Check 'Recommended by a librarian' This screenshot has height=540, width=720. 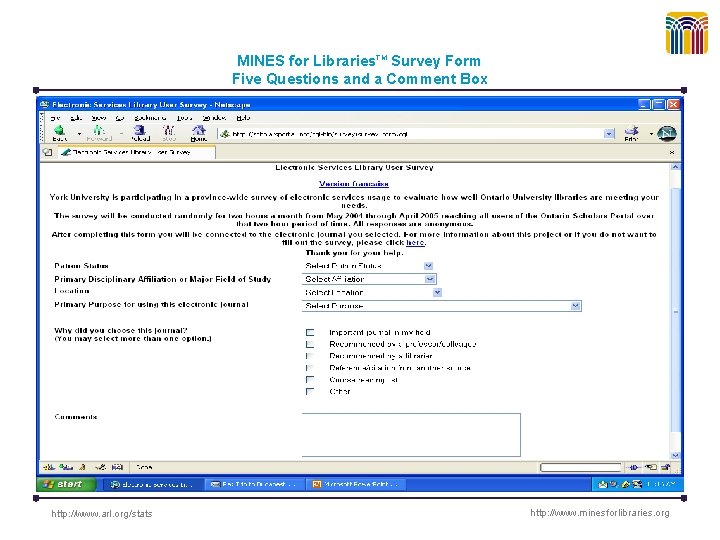click(x=310, y=356)
